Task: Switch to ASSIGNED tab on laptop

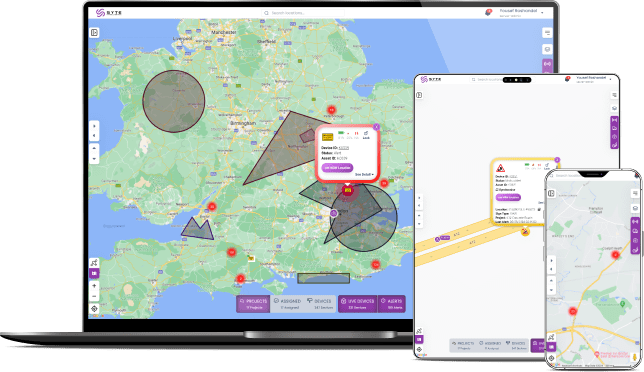Action: (288, 304)
